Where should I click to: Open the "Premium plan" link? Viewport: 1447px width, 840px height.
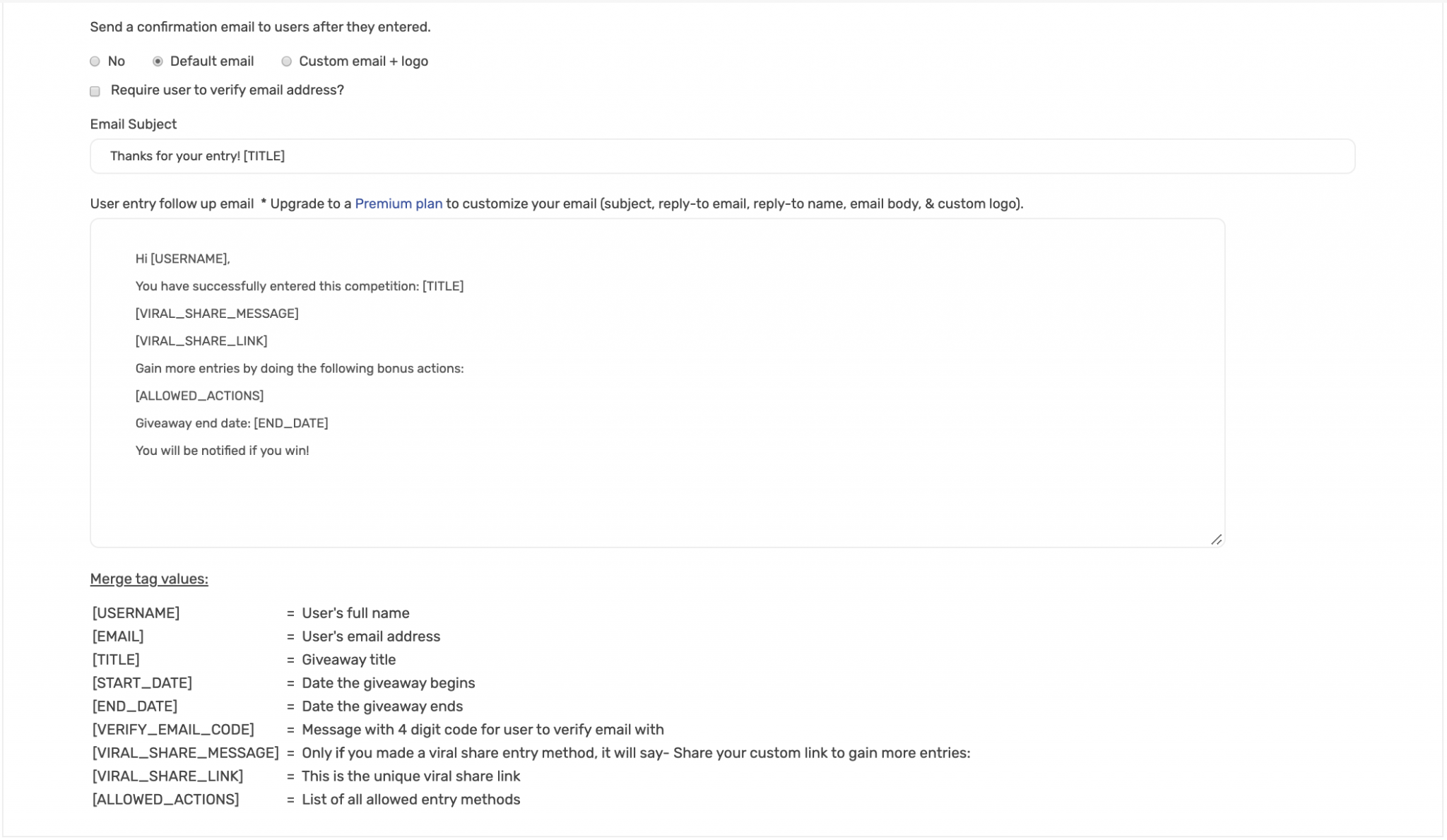pyautogui.click(x=398, y=203)
